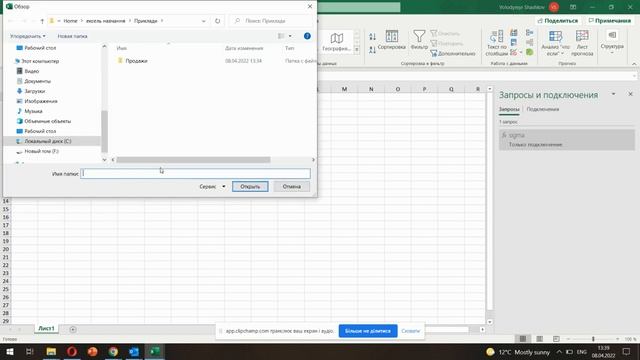Switch to Page Layout view

click(539, 339)
